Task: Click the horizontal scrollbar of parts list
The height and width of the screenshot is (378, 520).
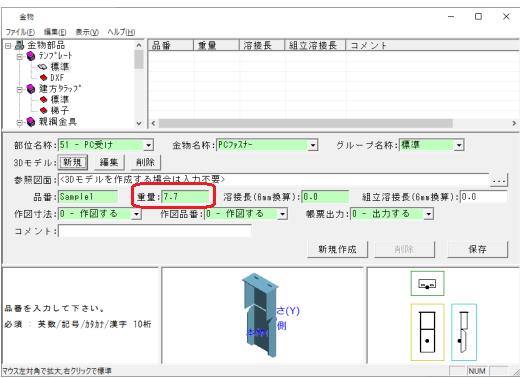Action: 332,123
